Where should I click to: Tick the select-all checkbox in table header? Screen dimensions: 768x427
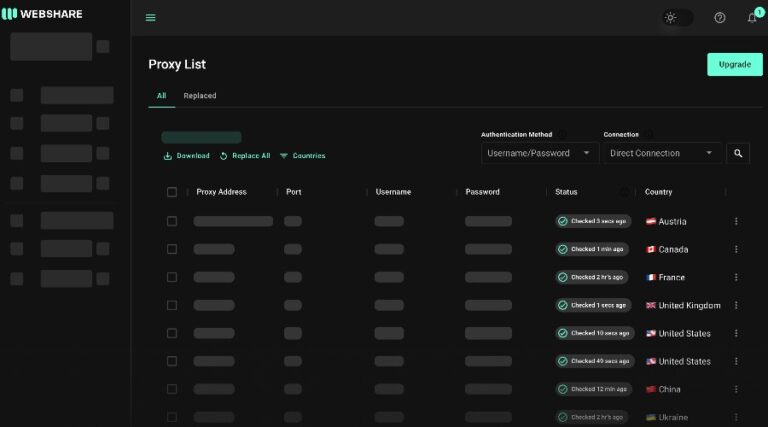[x=172, y=192]
